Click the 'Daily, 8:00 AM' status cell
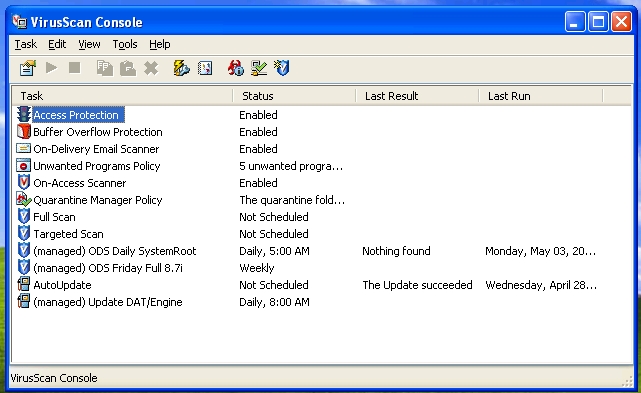 point(274,302)
